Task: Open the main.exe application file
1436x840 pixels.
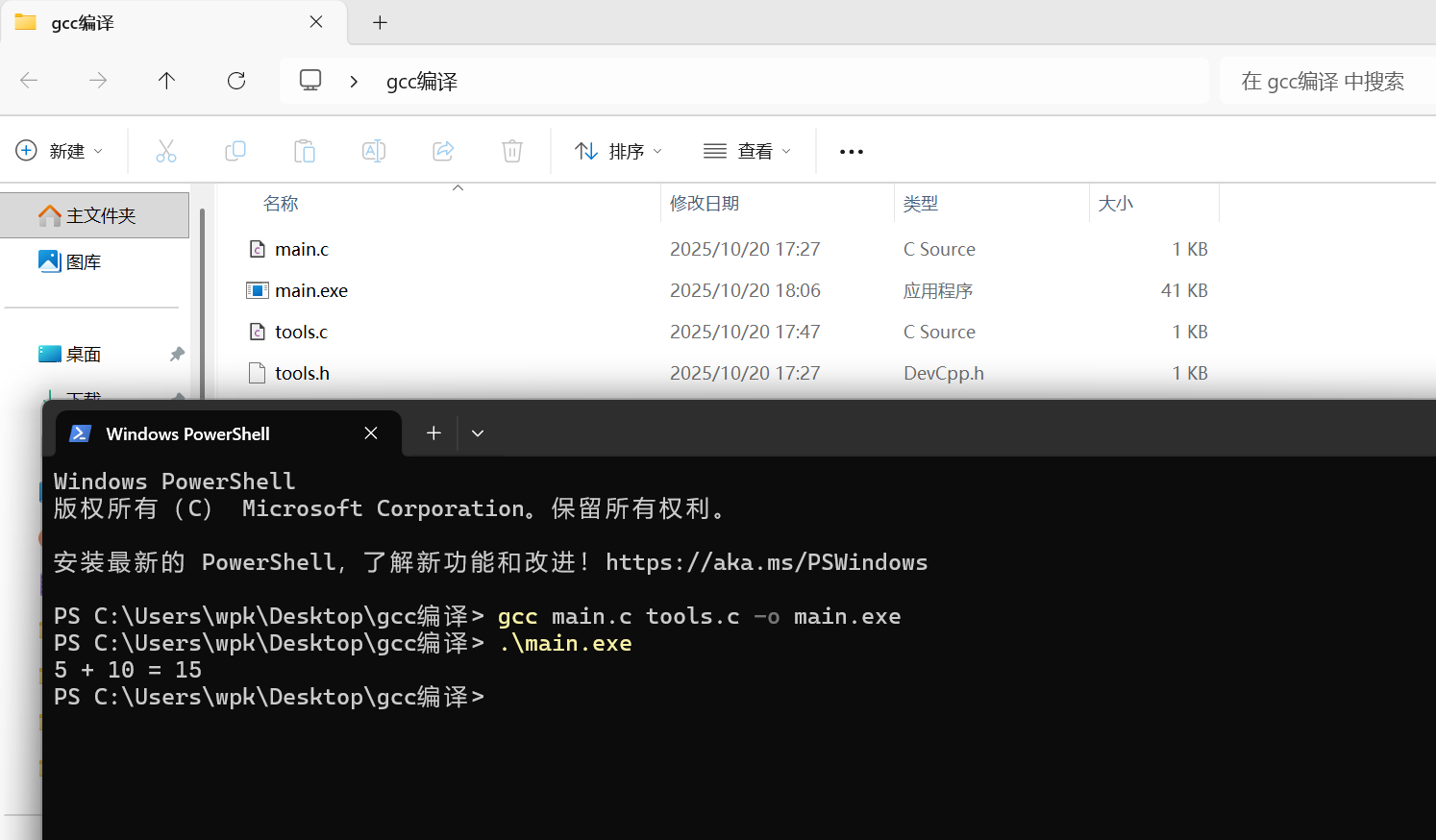Action: click(x=309, y=289)
